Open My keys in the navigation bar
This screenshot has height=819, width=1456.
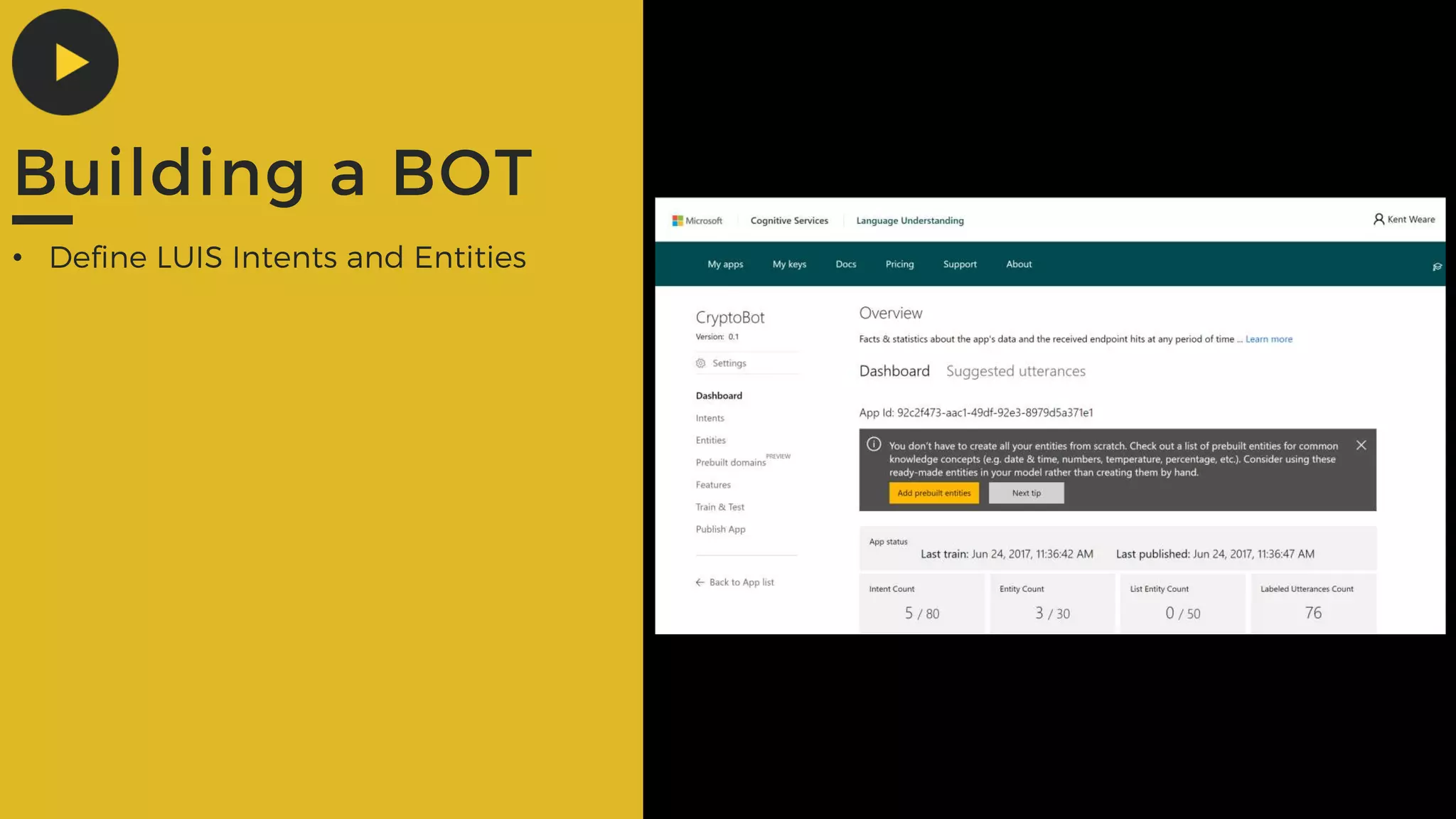pyautogui.click(x=789, y=264)
